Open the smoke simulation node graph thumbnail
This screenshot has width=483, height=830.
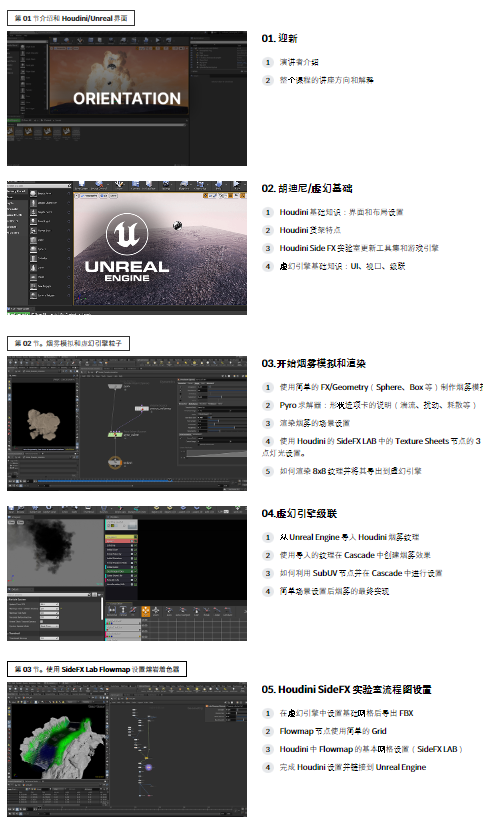pos(127,423)
